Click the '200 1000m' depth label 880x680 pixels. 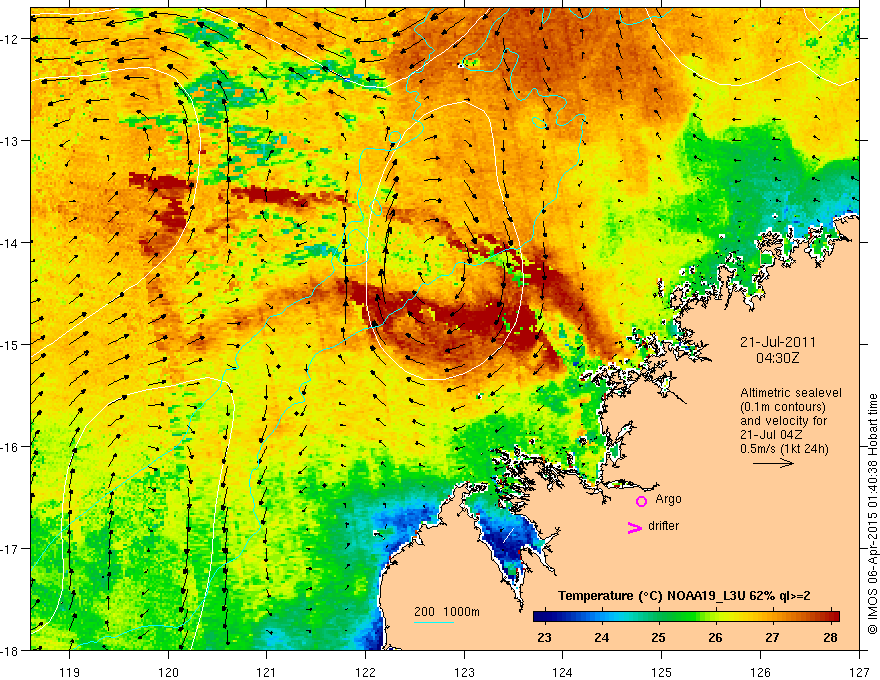click(x=447, y=612)
